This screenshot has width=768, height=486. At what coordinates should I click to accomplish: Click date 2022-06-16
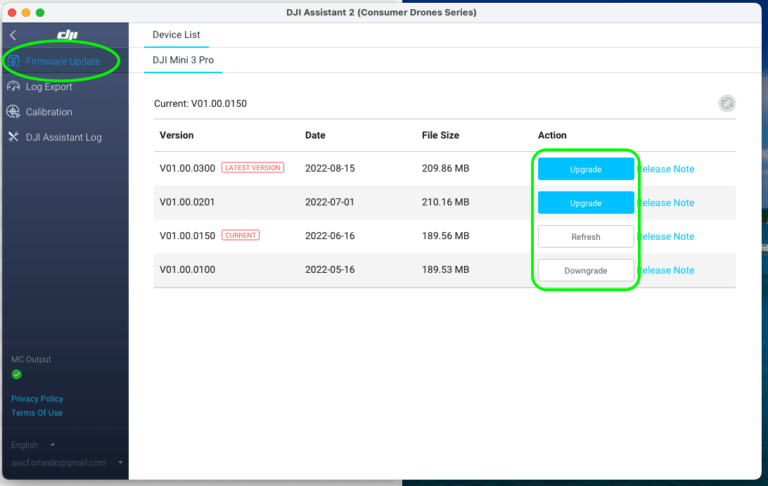click(x=330, y=236)
